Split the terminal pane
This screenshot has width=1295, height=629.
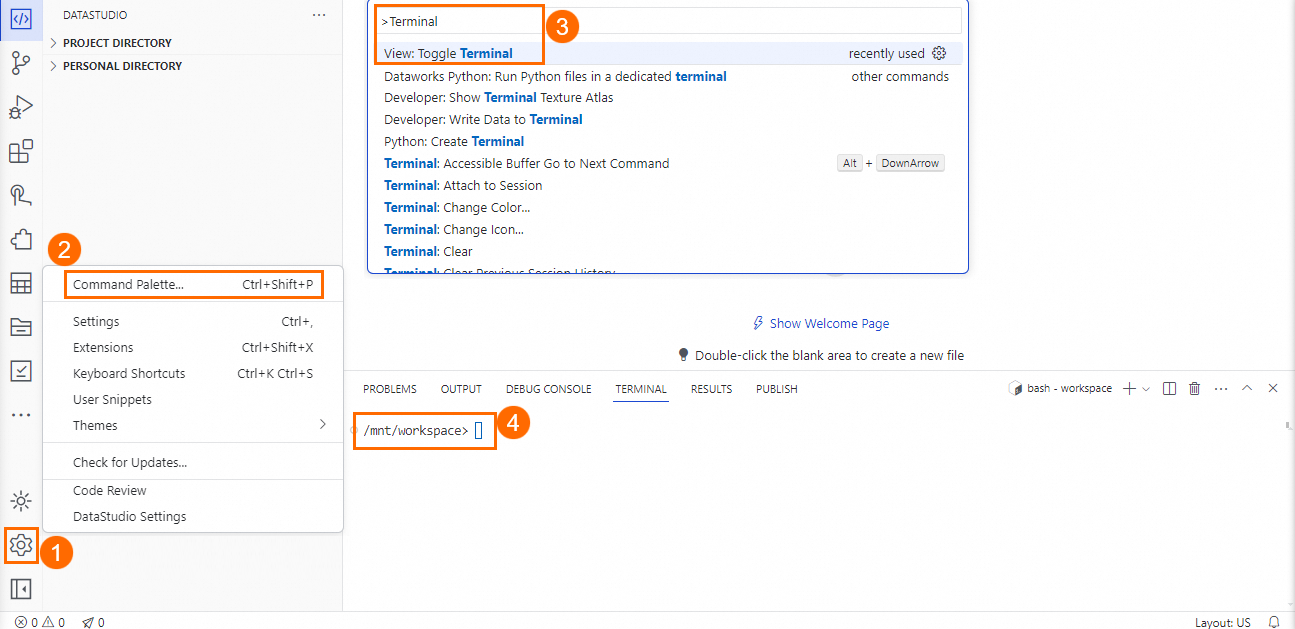coord(1169,389)
